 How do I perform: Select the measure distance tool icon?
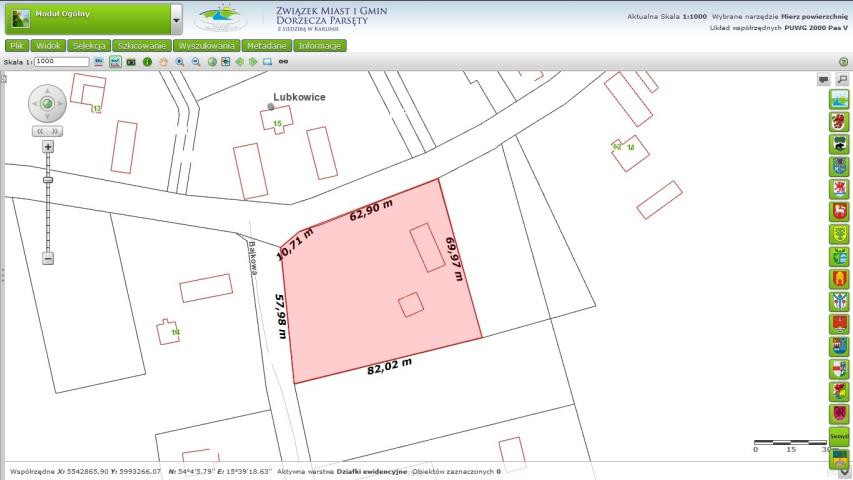coord(98,62)
